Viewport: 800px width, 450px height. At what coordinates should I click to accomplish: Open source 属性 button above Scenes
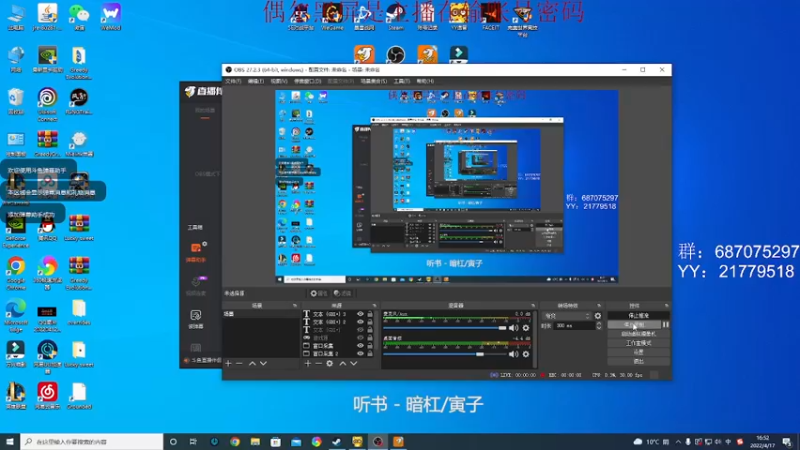(319, 293)
